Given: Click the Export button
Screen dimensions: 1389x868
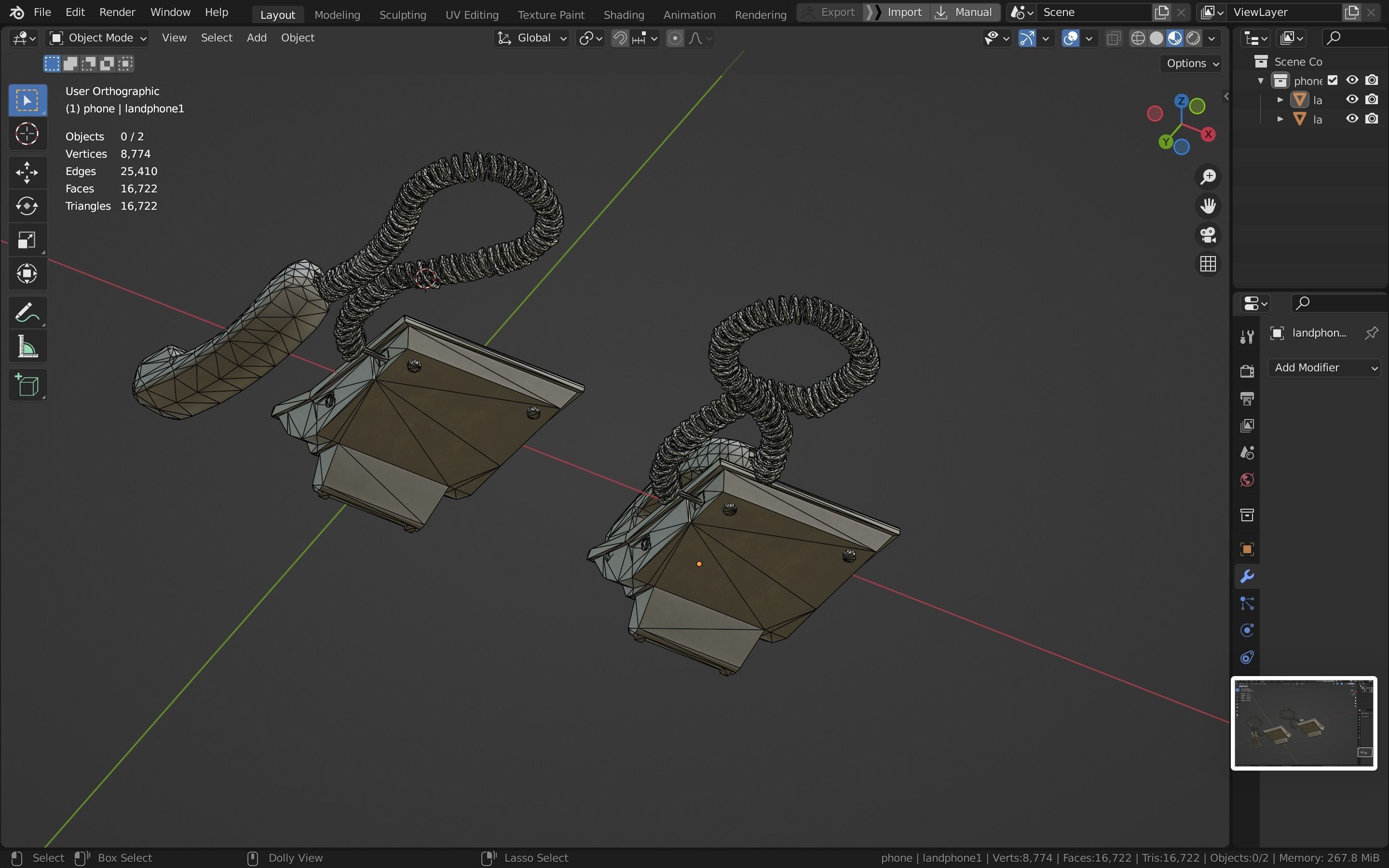Looking at the screenshot, I should pos(830,12).
